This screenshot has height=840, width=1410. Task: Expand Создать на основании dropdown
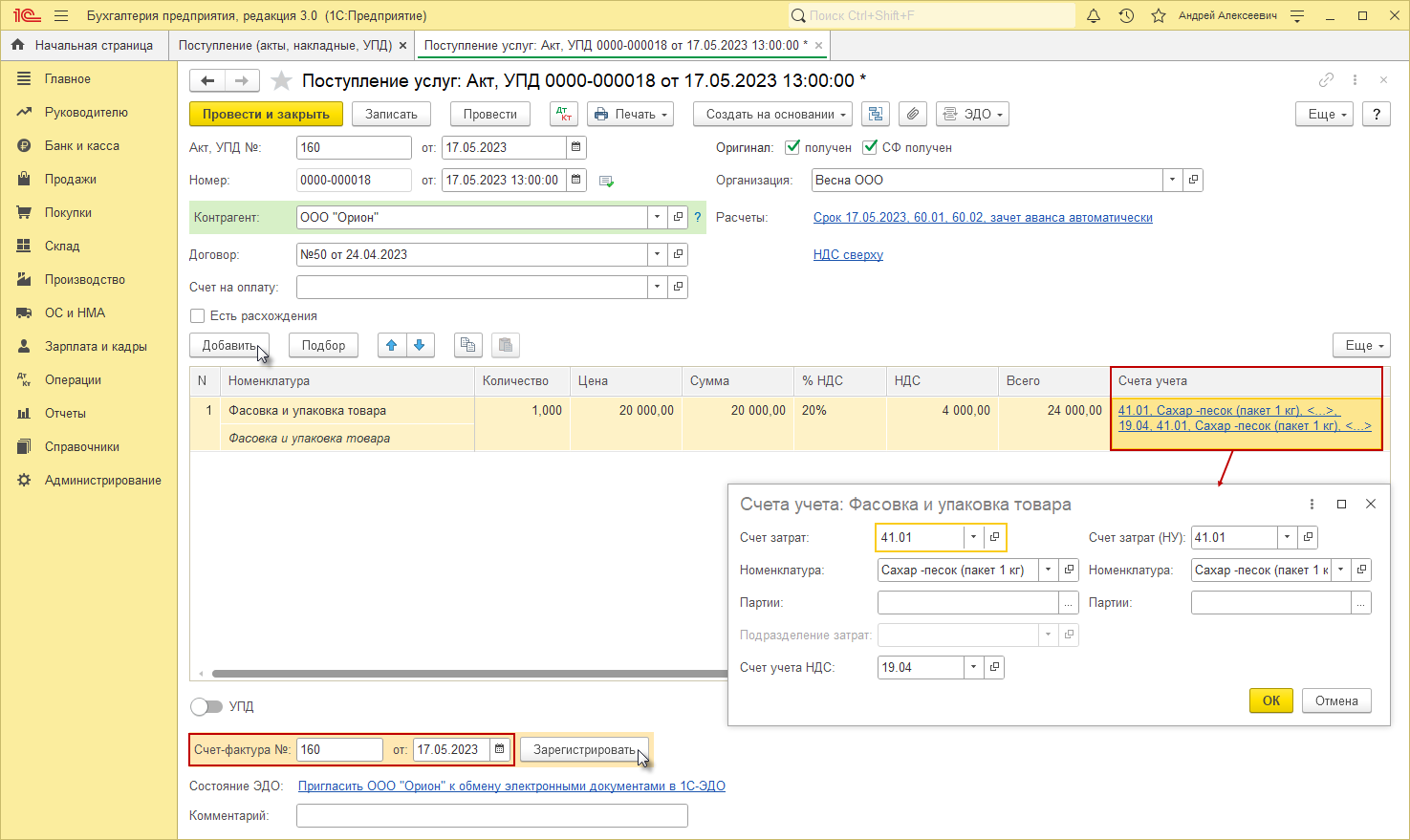point(771,114)
